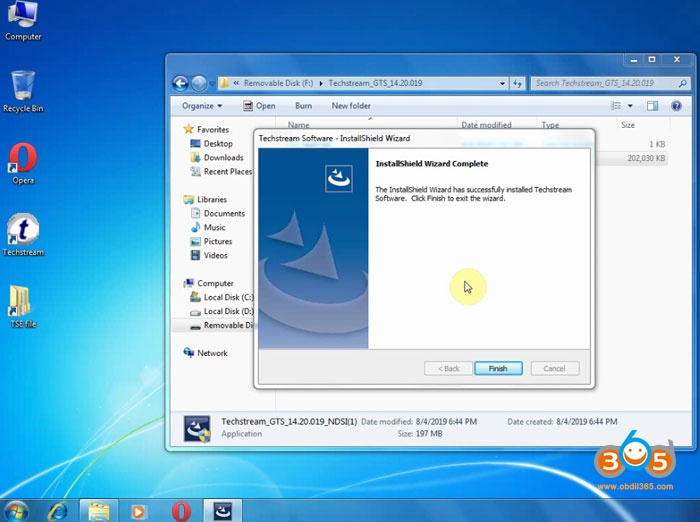Click the Date modified column header

[x=486, y=125]
